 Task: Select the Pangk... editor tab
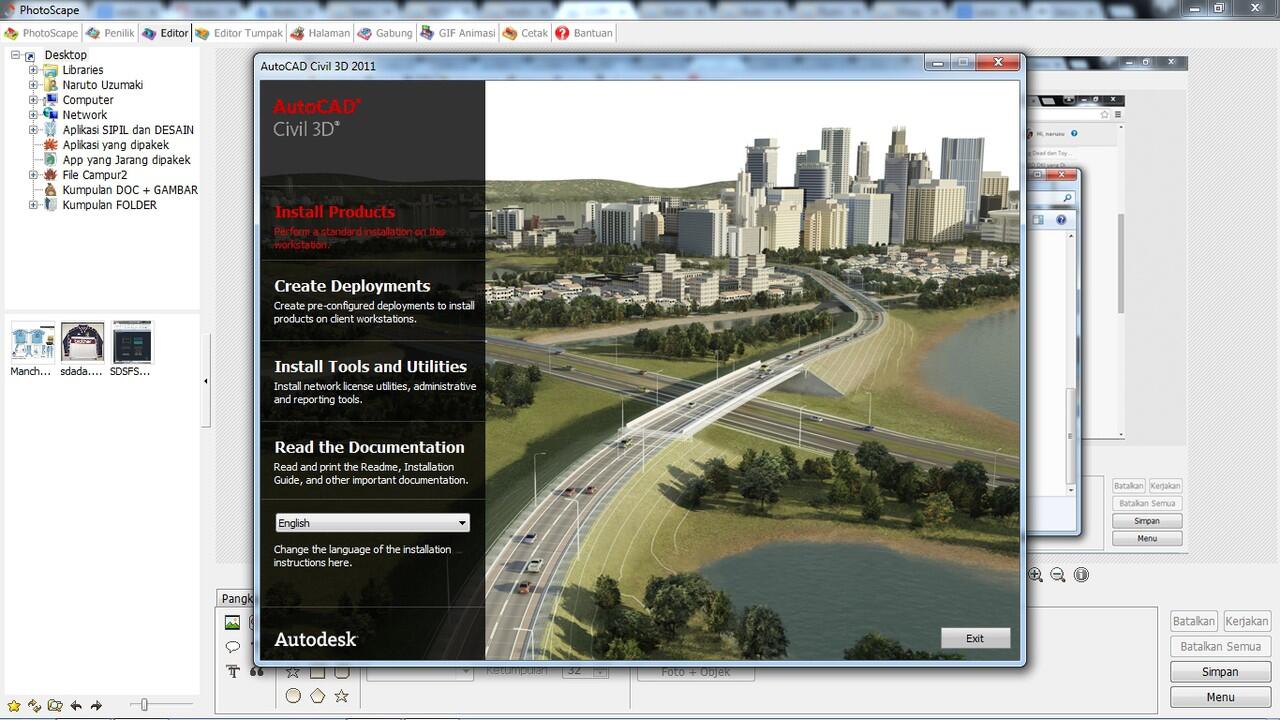click(x=235, y=598)
